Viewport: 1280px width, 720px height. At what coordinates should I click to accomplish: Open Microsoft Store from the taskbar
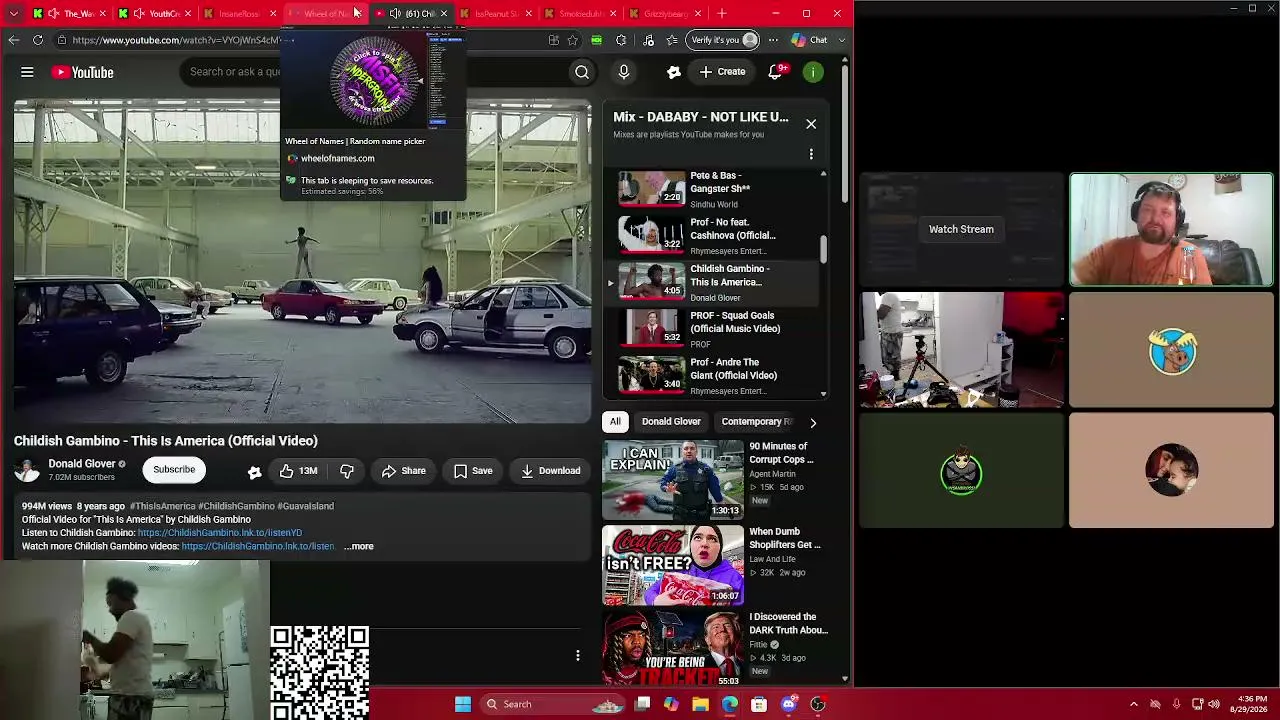coord(759,704)
